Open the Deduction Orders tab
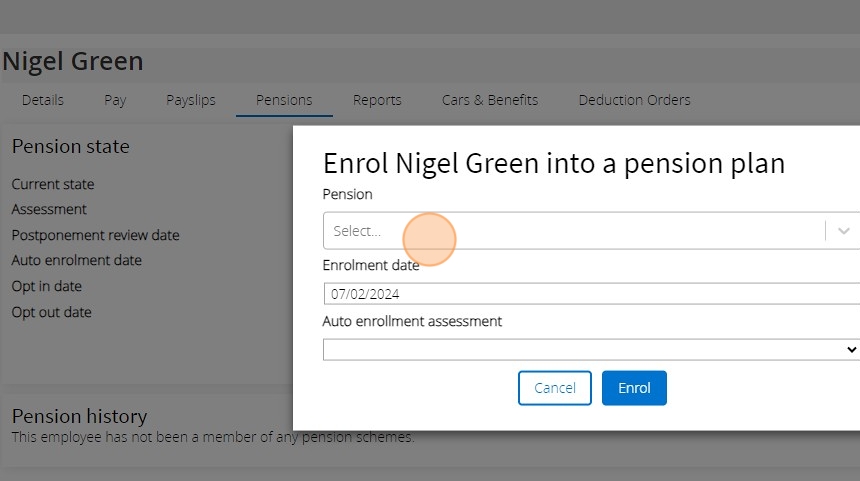This screenshot has width=860, height=481. click(x=634, y=100)
